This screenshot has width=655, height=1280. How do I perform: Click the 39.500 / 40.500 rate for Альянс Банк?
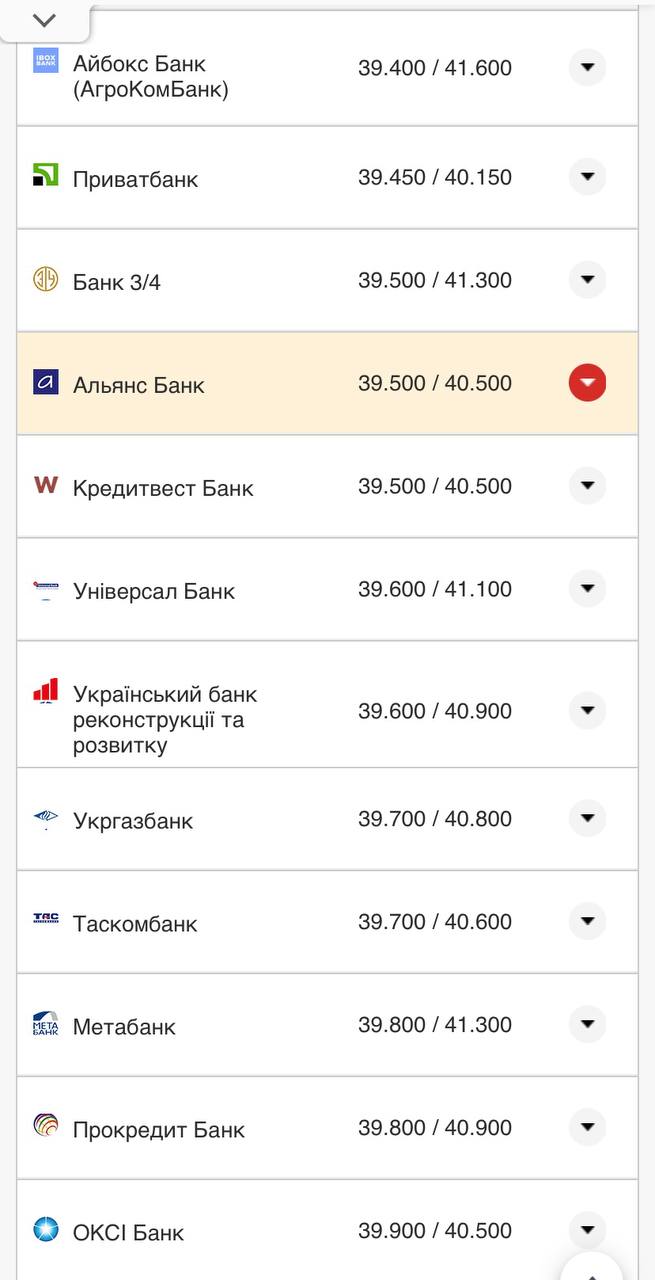click(x=436, y=382)
